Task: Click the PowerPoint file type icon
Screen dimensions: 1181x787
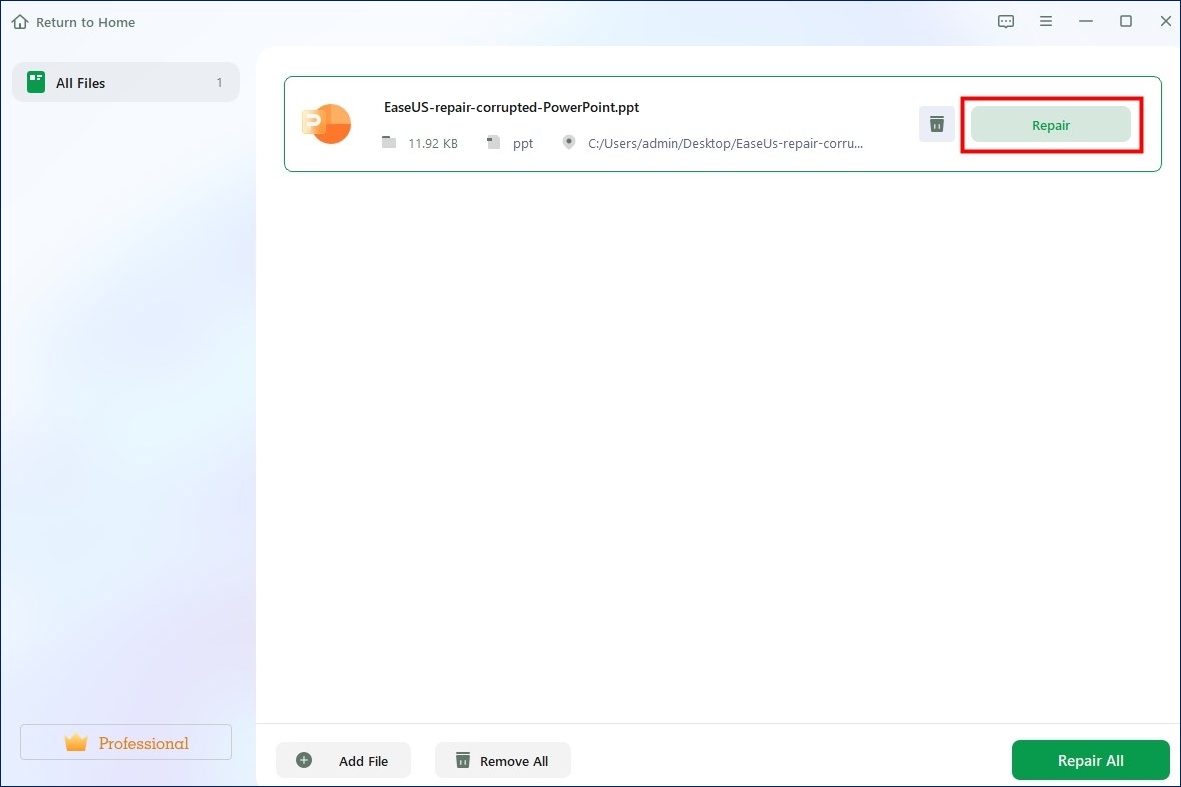Action: (326, 124)
